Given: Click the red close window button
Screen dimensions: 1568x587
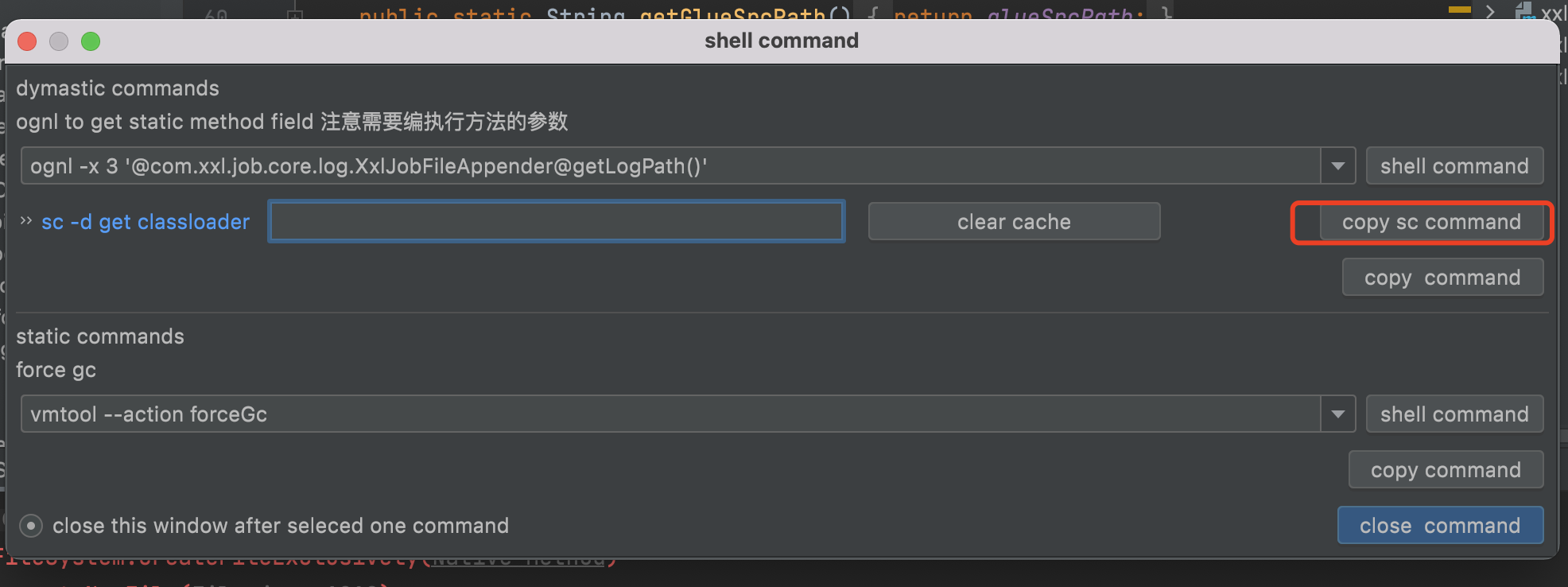Looking at the screenshot, I should pyautogui.click(x=28, y=41).
